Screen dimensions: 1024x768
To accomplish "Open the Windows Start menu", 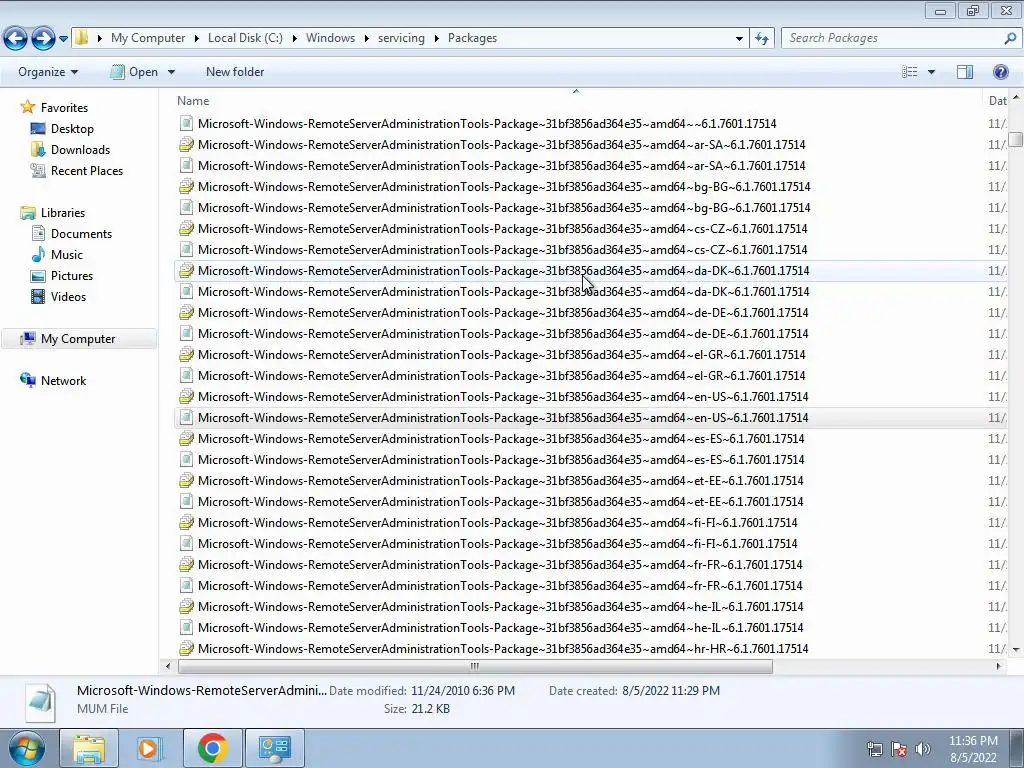I will pyautogui.click(x=27, y=748).
